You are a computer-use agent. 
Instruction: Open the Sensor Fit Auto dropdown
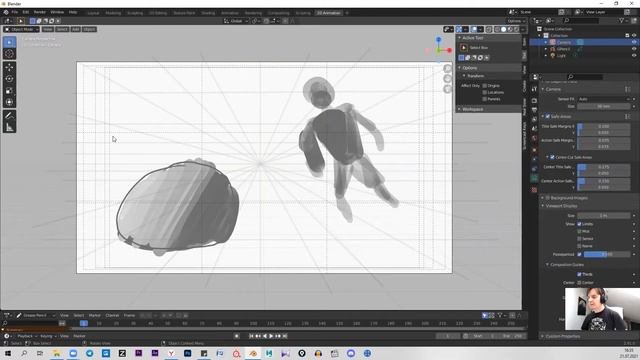tap(603, 99)
